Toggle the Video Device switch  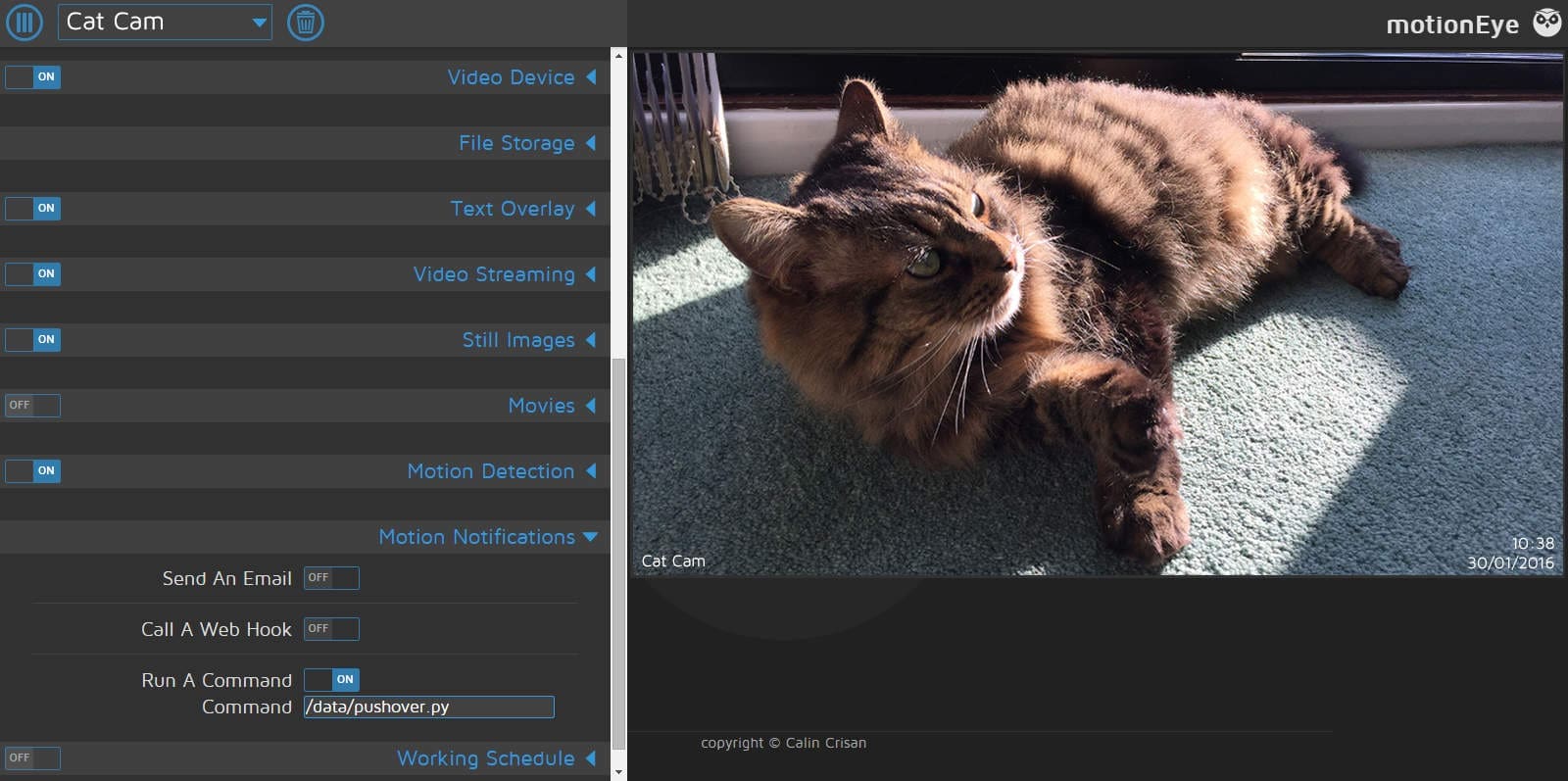[33, 77]
